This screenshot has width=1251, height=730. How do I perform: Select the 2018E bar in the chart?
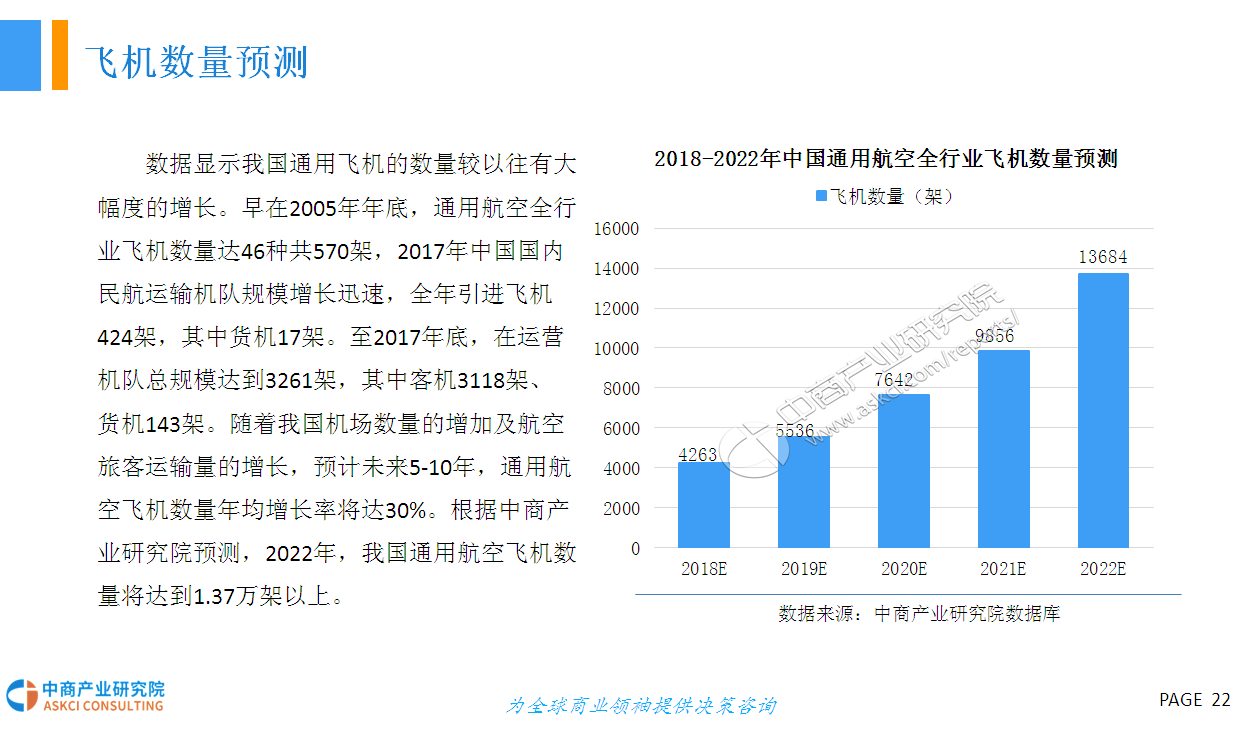[x=703, y=504]
